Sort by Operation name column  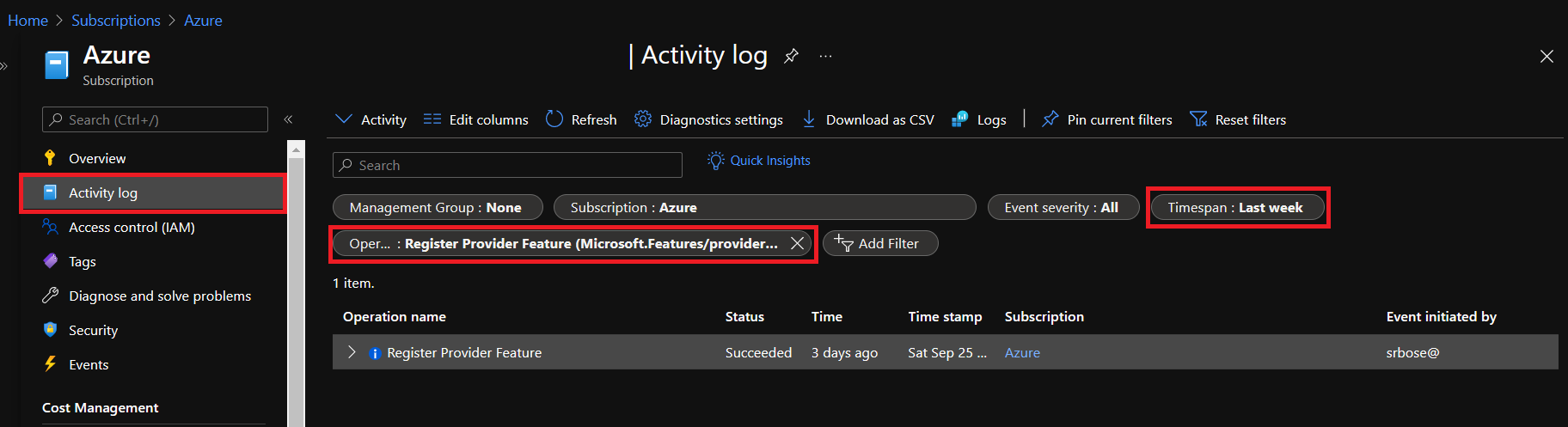(x=395, y=316)
